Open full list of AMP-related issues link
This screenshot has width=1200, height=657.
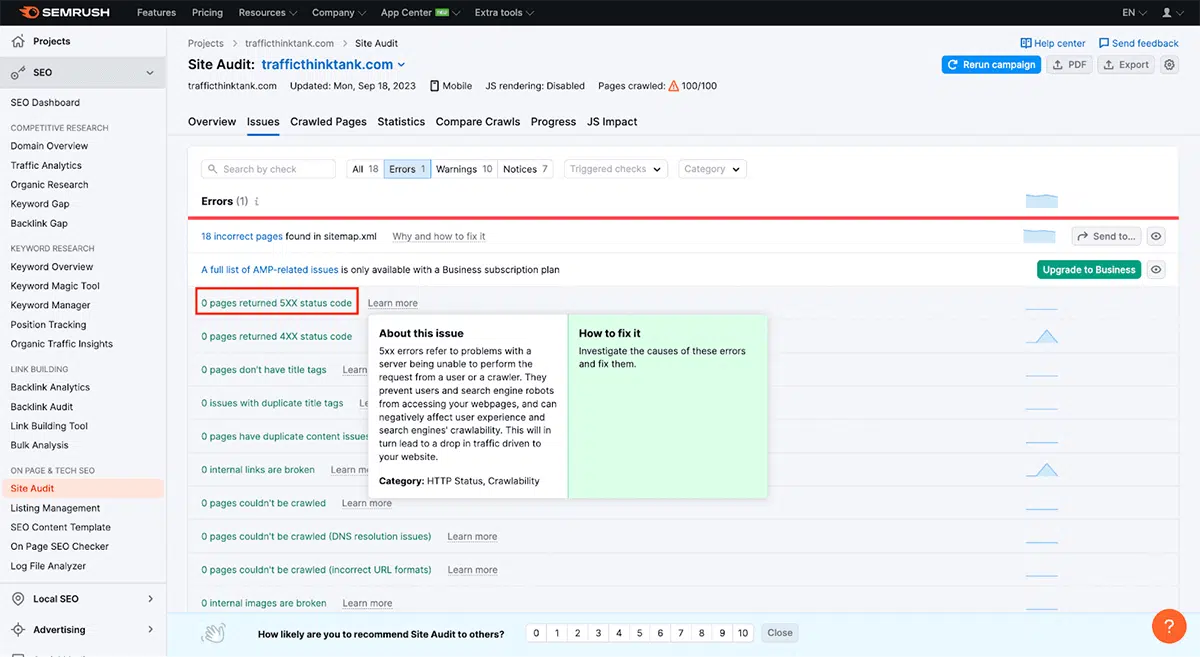pyautogui.click(x=270, y=270)
